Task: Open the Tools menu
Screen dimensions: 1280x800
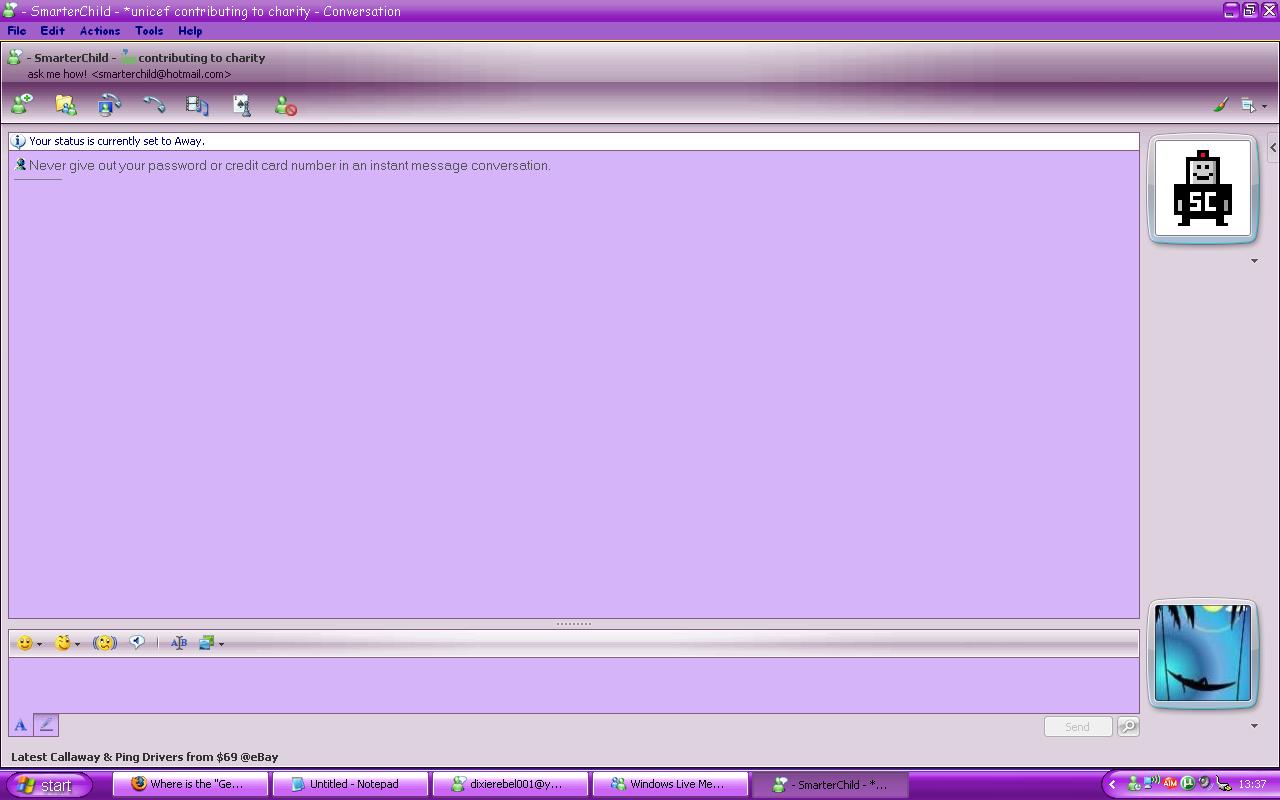Action: click(x=149, y=31)
